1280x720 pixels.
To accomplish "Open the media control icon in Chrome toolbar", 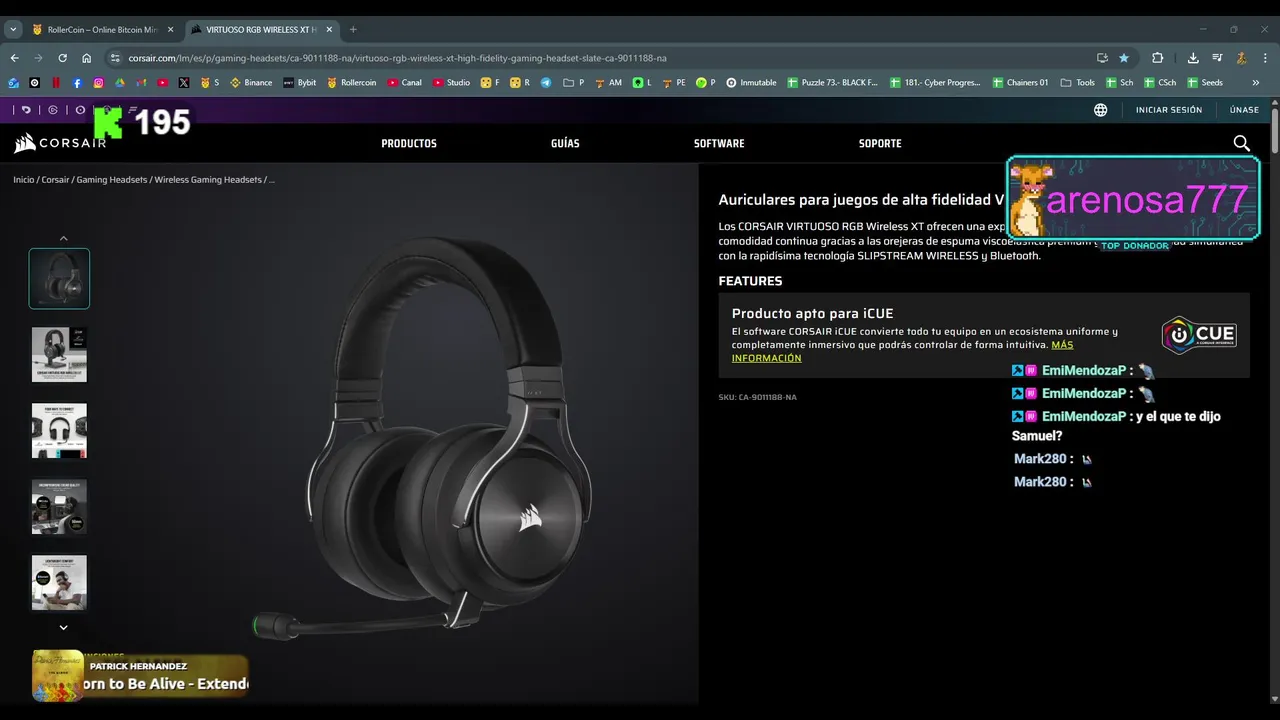I will (x=1217, y=58).
